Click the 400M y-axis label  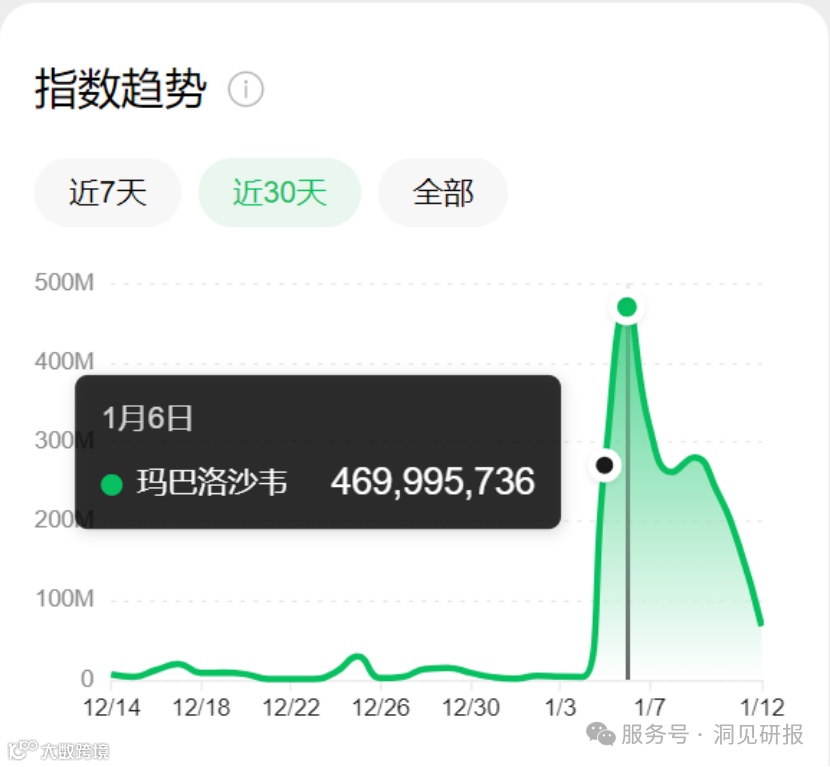pos(64,362)
